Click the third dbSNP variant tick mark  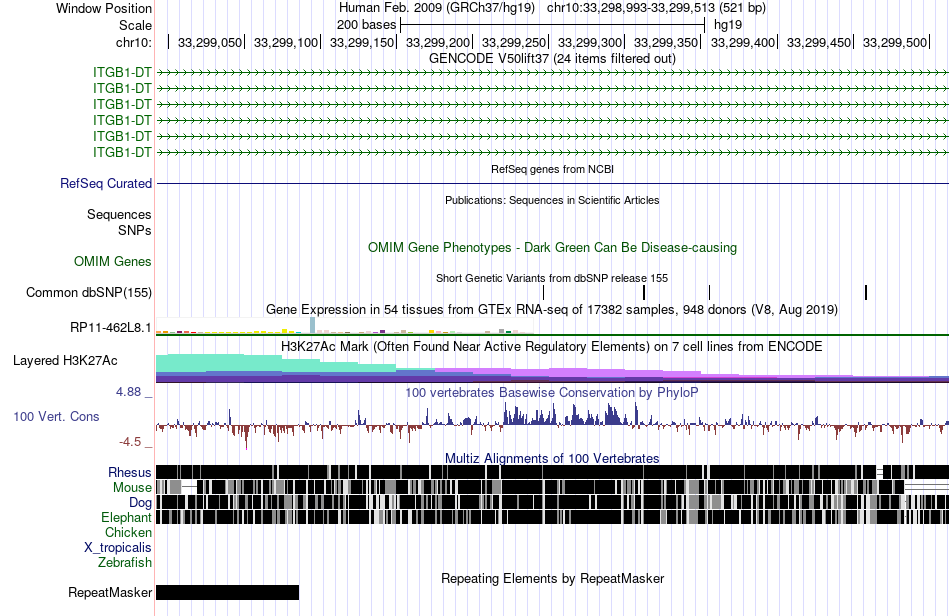click(x=709, y=293)
